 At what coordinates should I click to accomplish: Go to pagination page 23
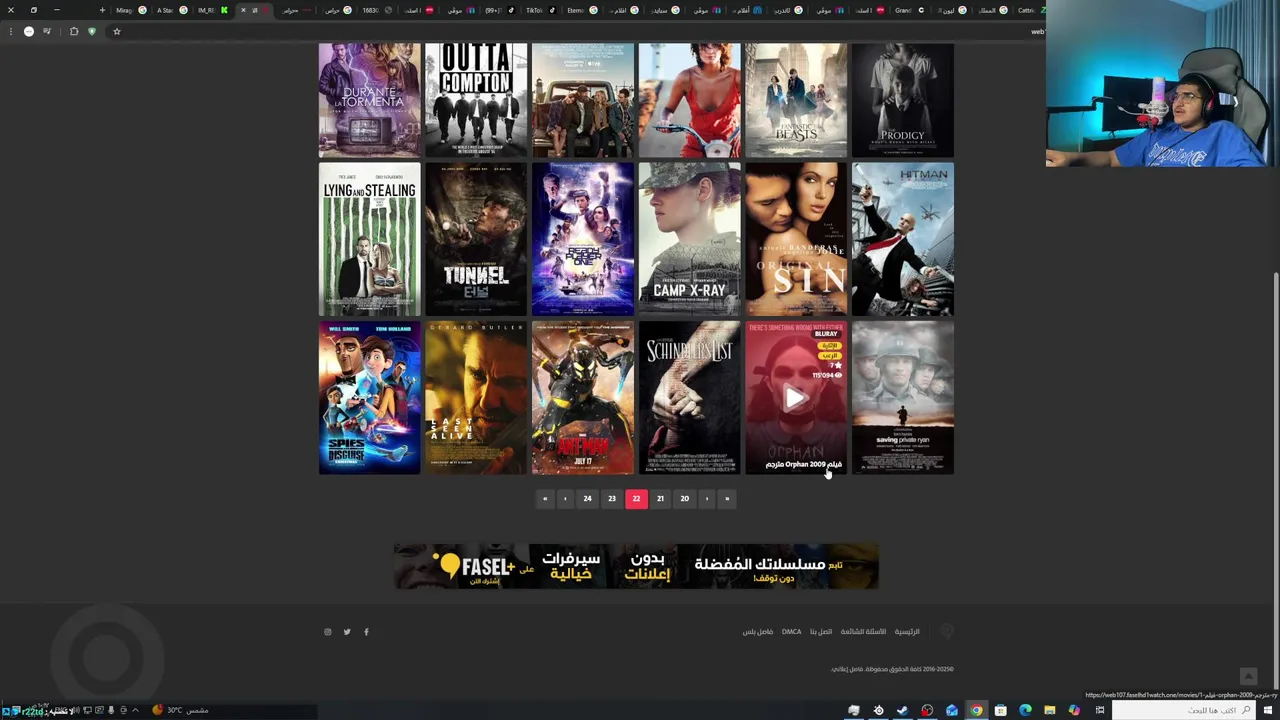[612, 498]
